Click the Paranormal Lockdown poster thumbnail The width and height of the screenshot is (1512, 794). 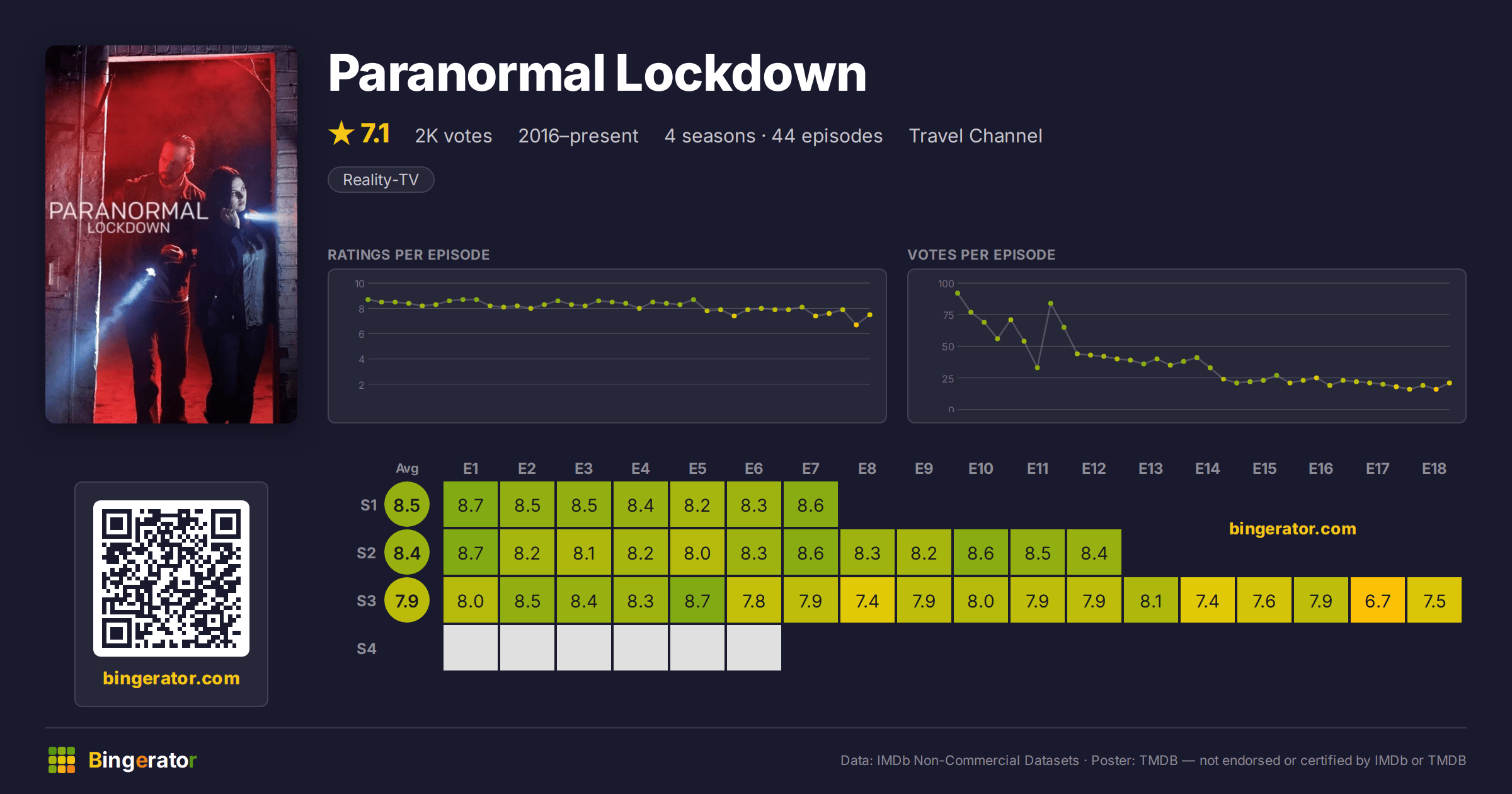(171, 234)
